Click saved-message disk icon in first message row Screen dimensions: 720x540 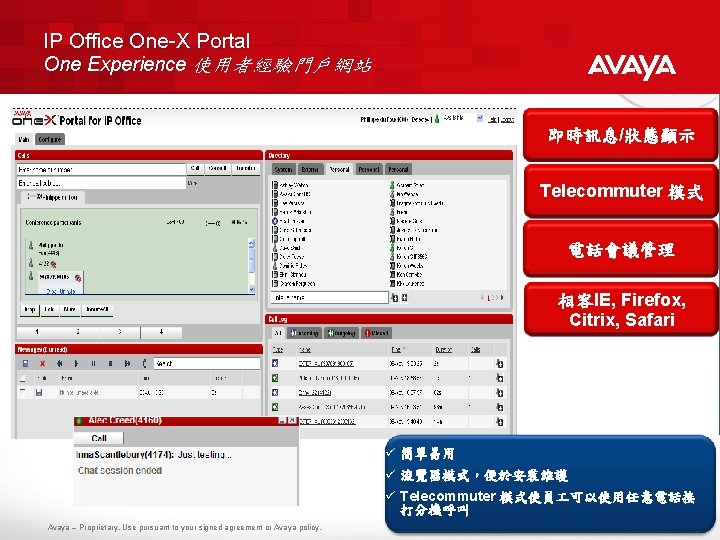(x=39, y=393)
